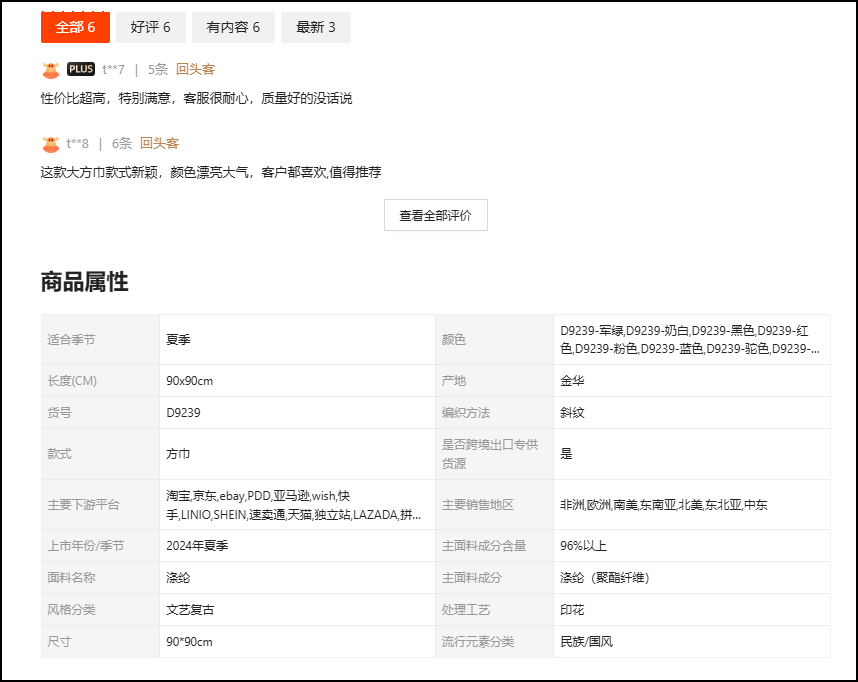Click the 商品属性 section heading

point(84,282)
